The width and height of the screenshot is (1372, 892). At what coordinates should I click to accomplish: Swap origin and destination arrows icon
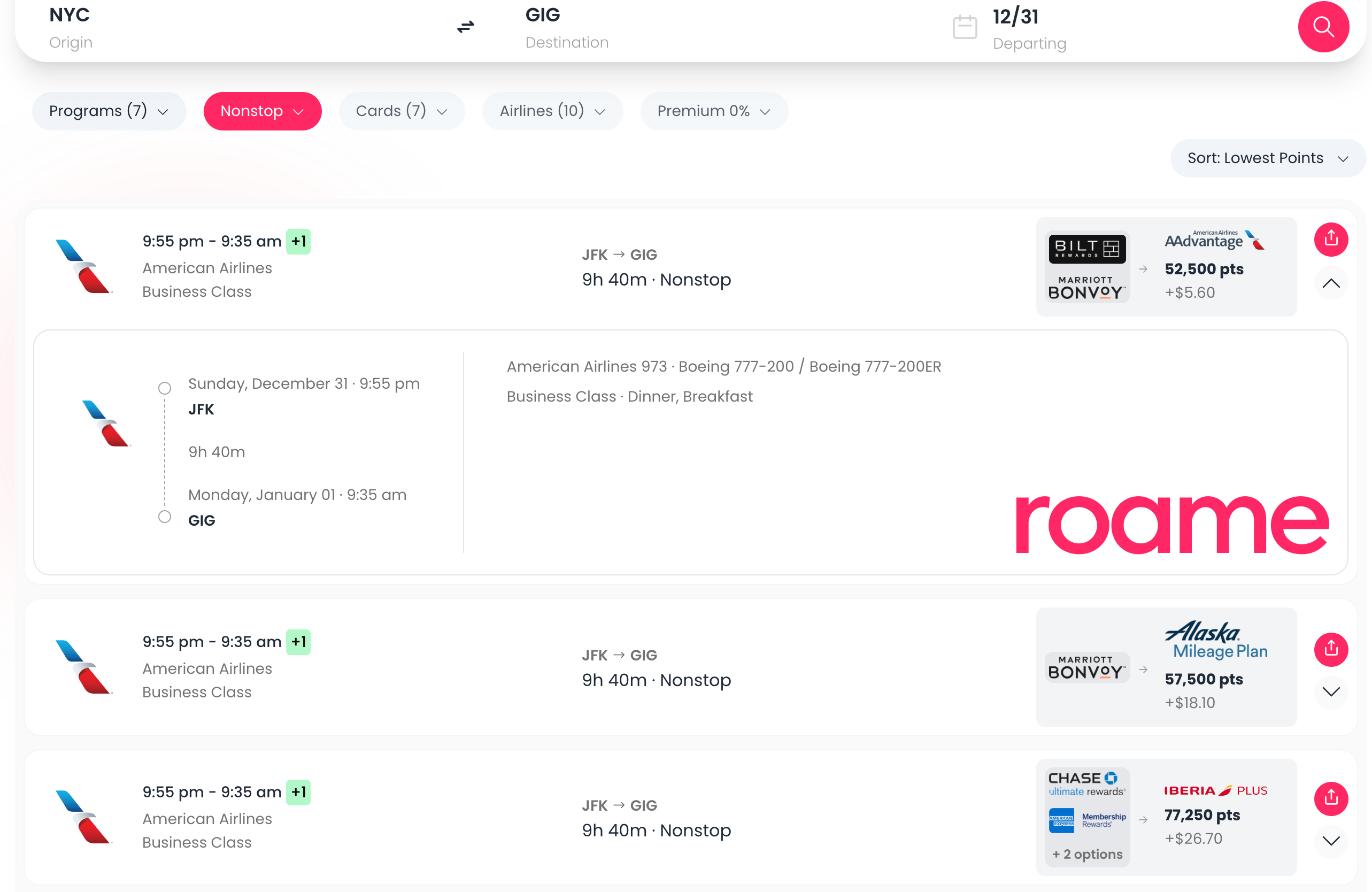point(465,27)
